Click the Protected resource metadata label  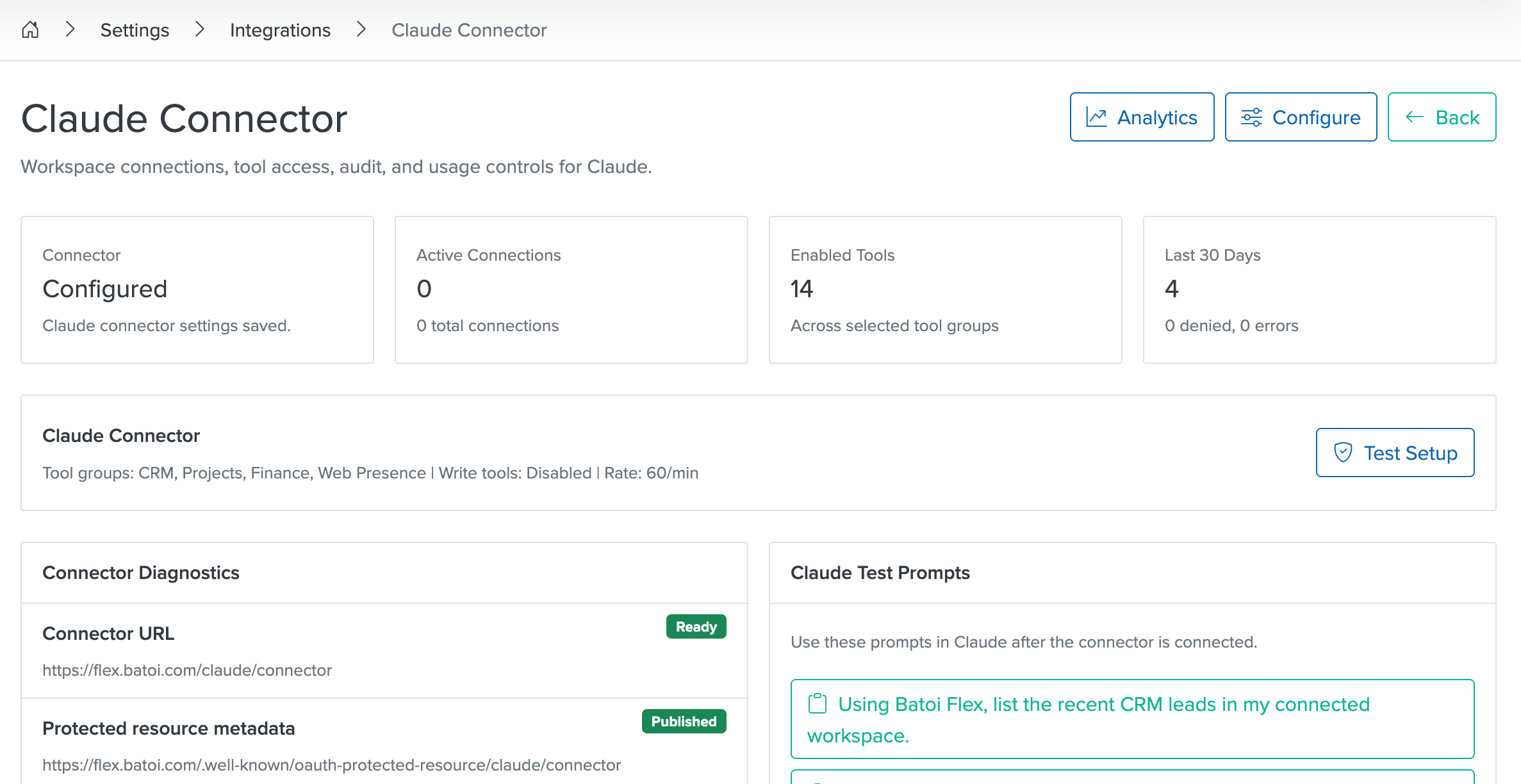pyautogui.click(x=169, y=728)
